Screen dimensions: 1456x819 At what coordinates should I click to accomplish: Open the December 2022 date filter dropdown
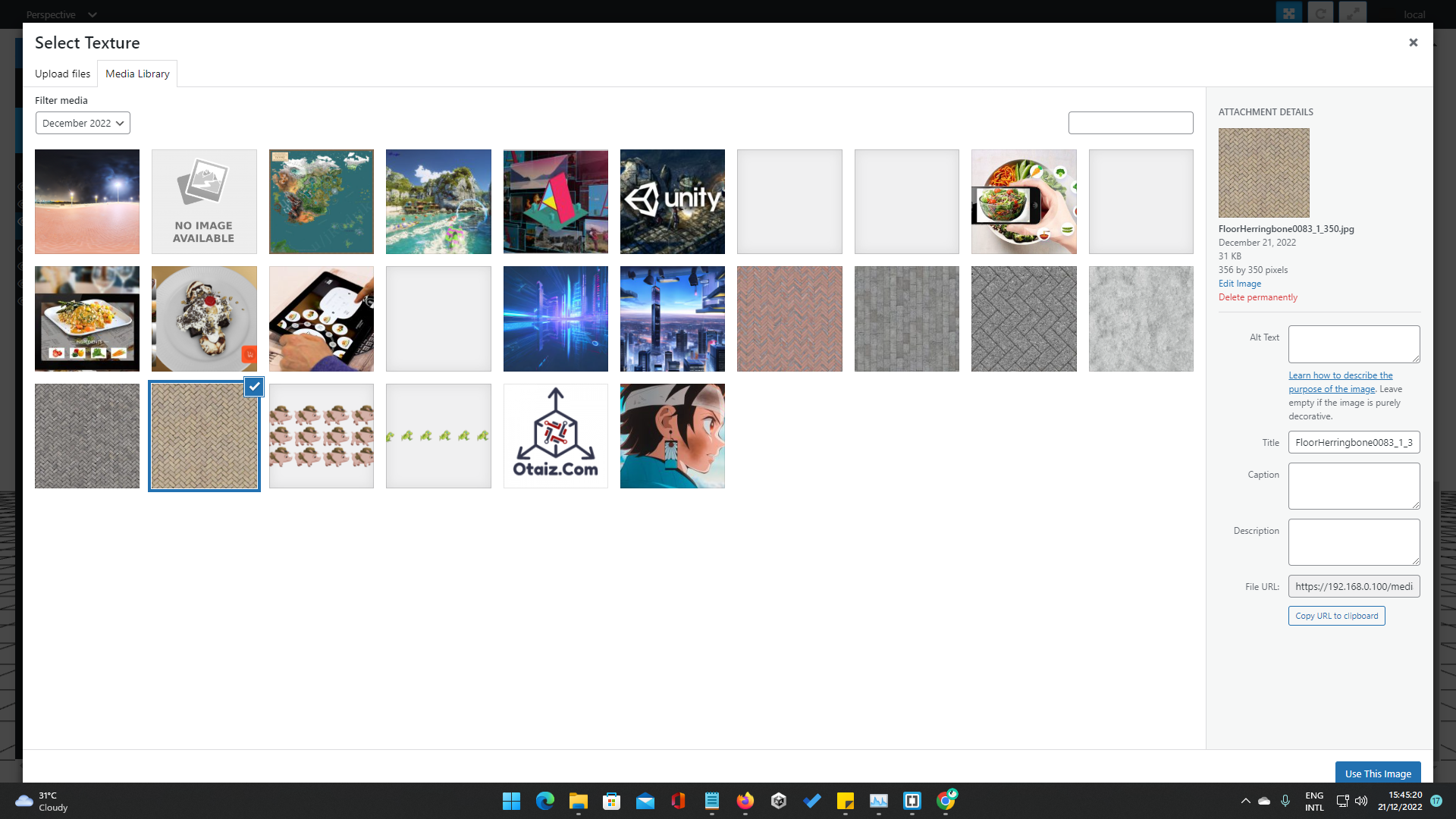83,123
